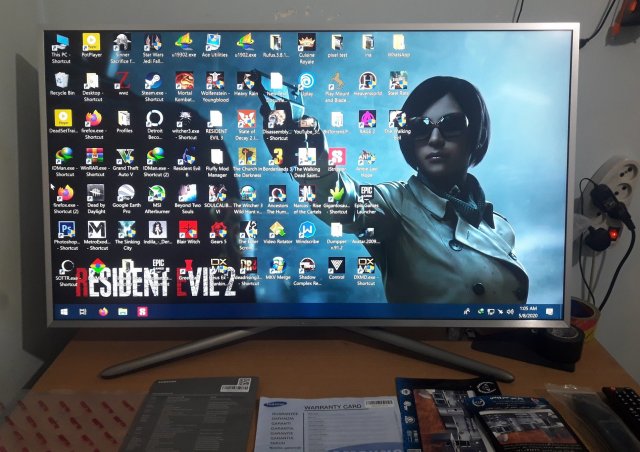Select the Gears 5 icon
The width and height of the screenshot is (640, 452).
click(x=217, y=230)
